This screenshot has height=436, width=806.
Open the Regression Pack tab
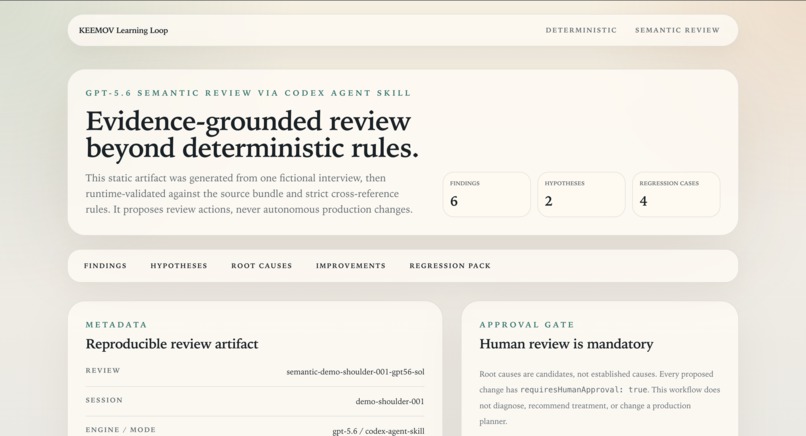[x=450, y=266]
